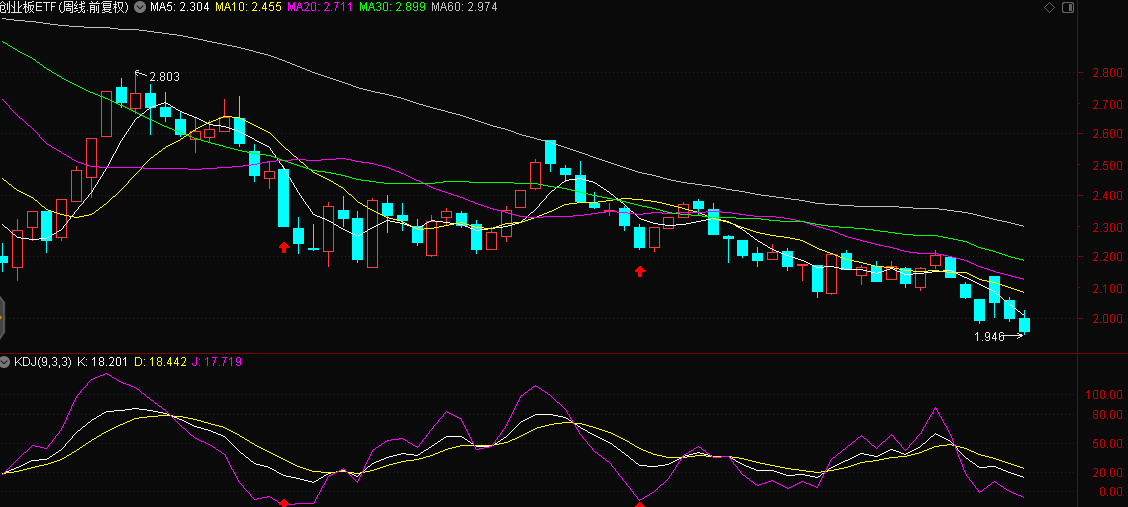
Task: Click the 1.946 low price arrow label
Action: point(988,337)
